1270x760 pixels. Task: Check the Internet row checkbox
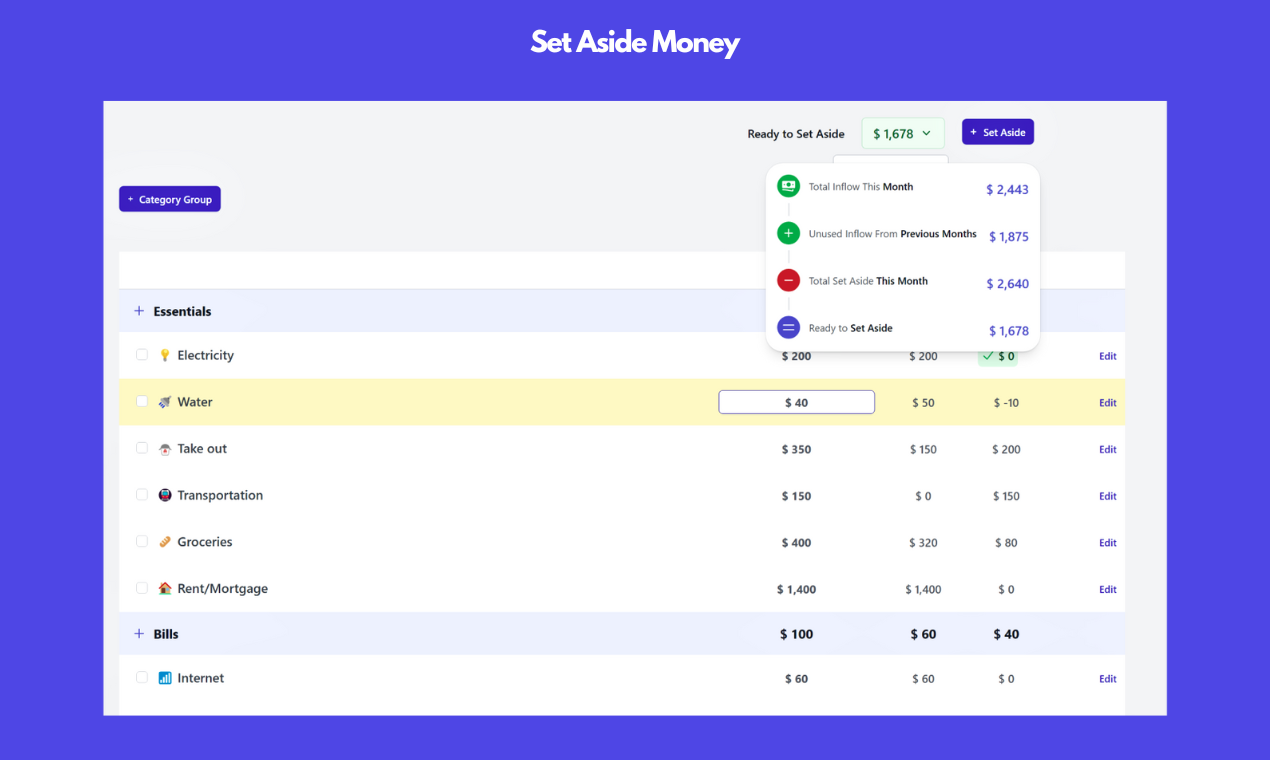142,677
